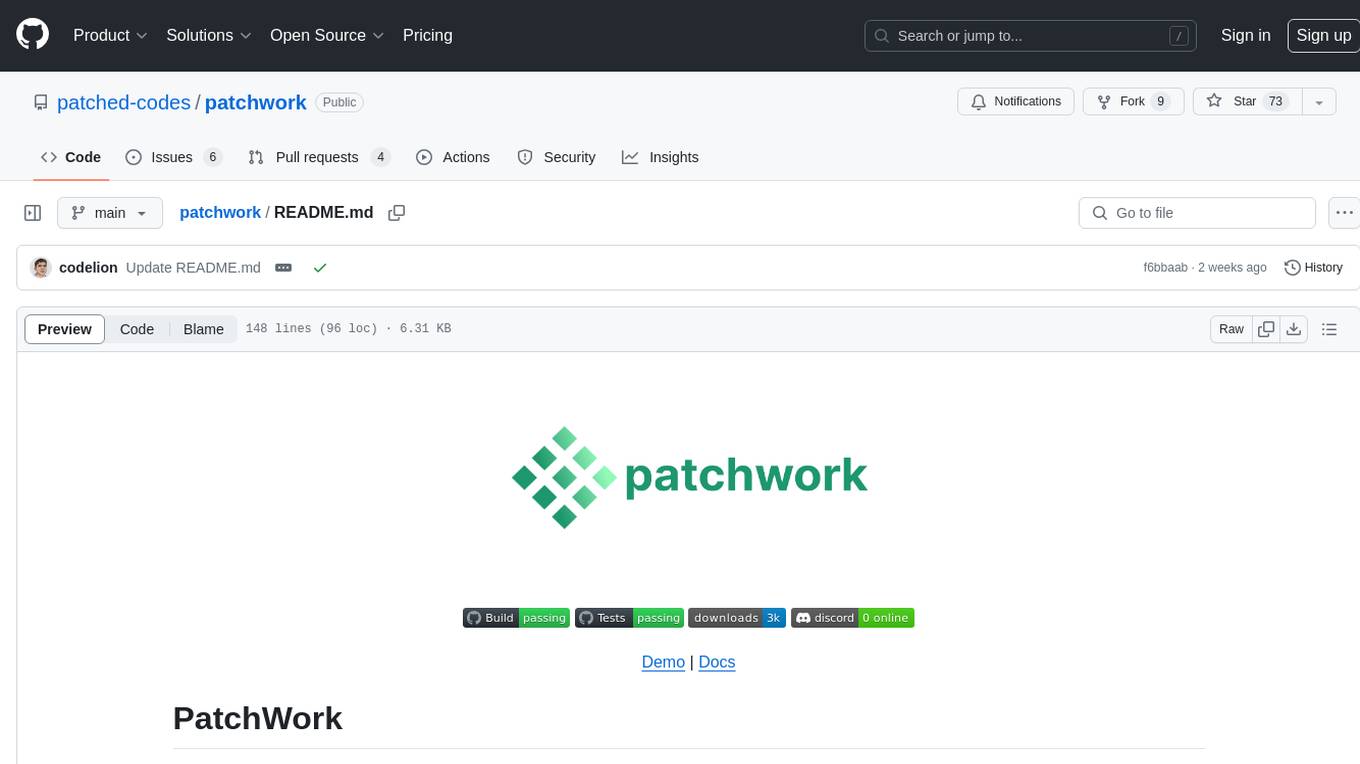Open the star lists dropdown arrow
Image resolution: width=1360 pixels, height=764 pixels.
click(1319, 102)
